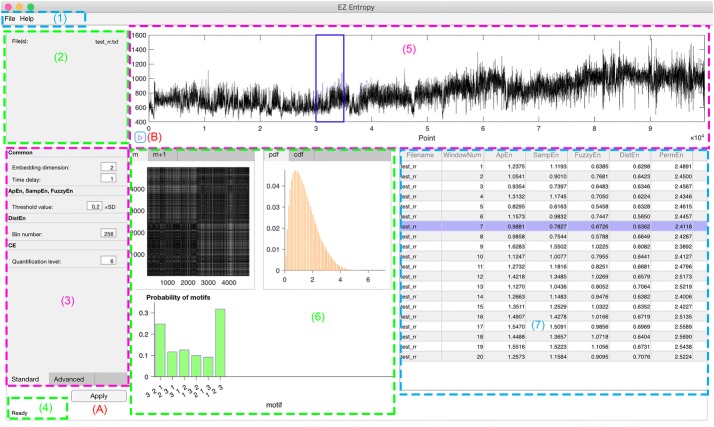
Task: Click the FuzzyEn column header
Action: [587, 155]
